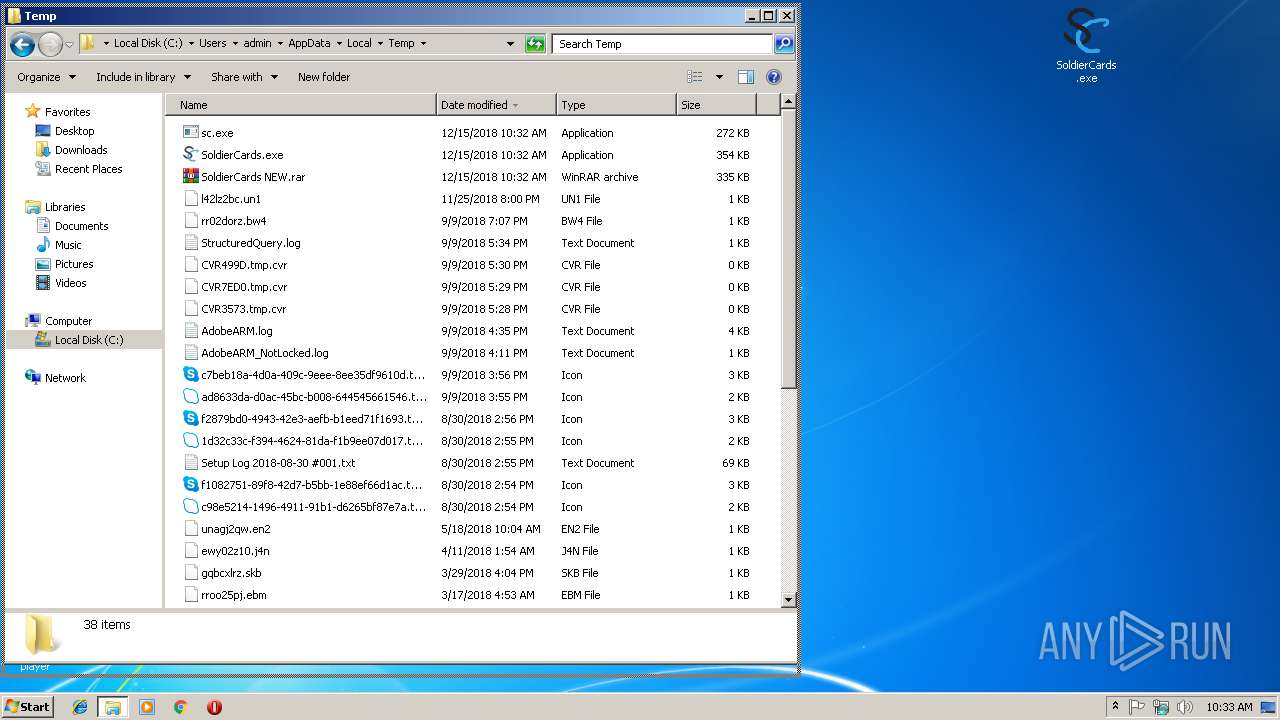Refresh the Temp folder view
Screen dimensions: 1280x720
[x=535, y=44]
